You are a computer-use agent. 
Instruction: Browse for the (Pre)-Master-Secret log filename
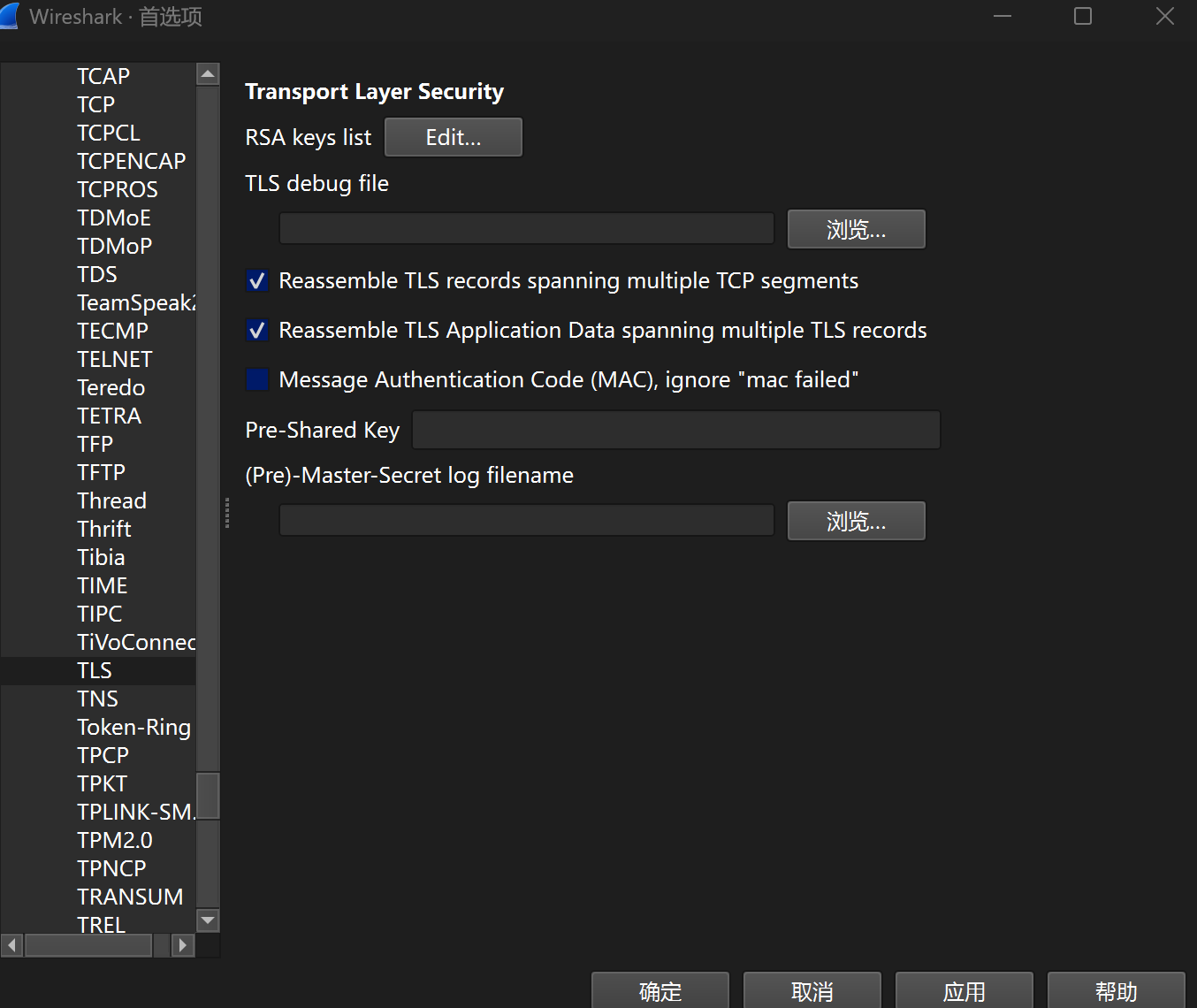pos(855,520)
